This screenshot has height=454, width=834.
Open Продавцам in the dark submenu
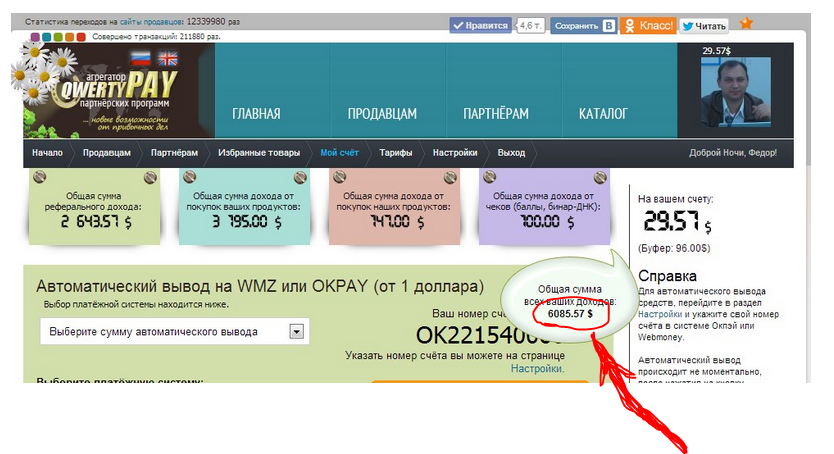106,153
